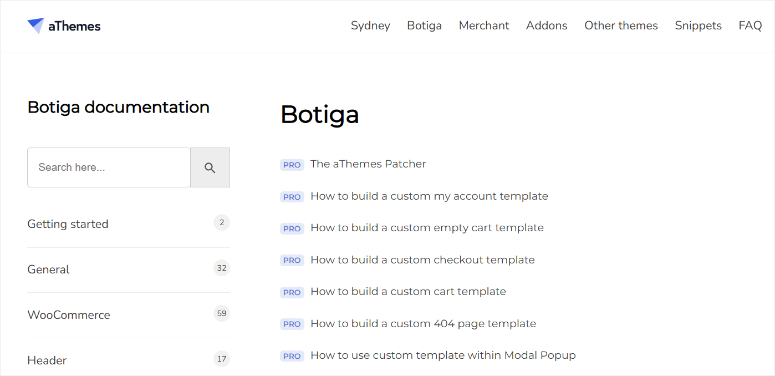Open custom my account template article
Viewport: 775px width, 376px height.
[x=429, y=196]
